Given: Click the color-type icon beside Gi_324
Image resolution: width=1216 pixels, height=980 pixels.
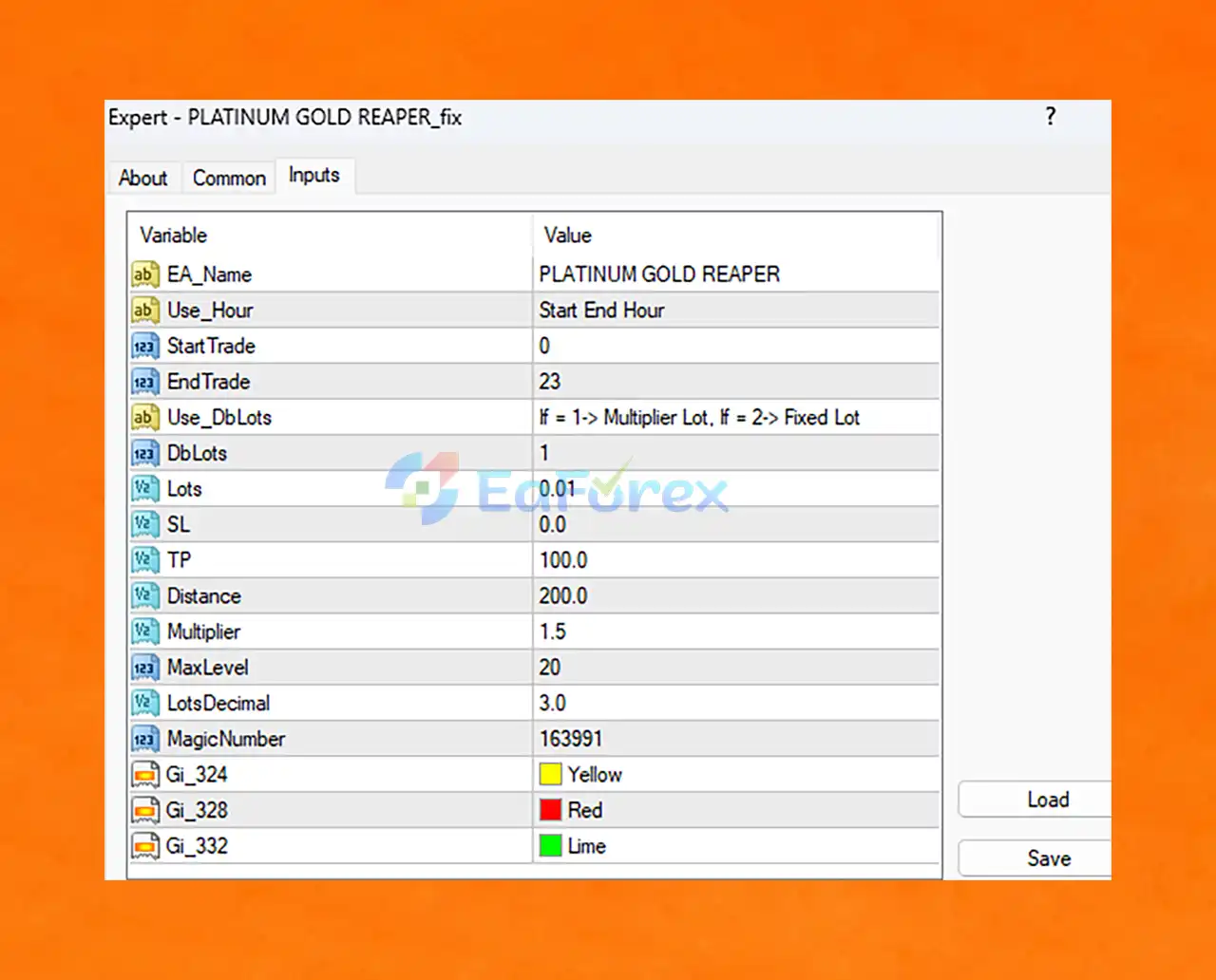Looking at the screenshot, I should [144, 775].
